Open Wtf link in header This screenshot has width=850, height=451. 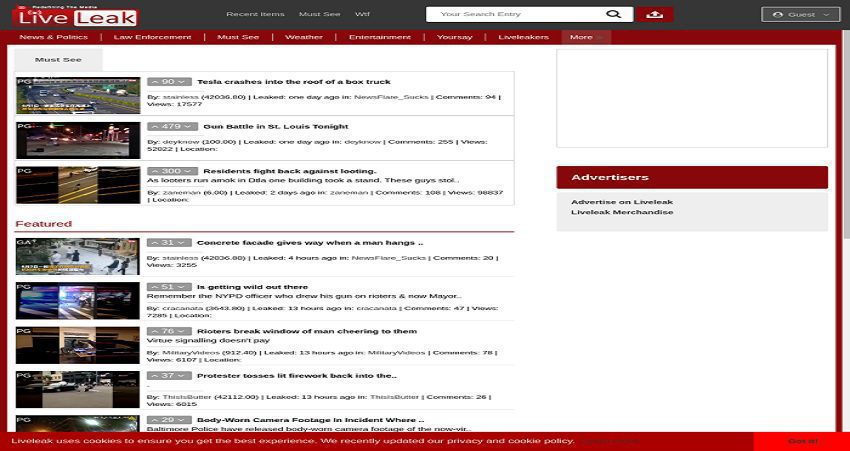point(362,14)
